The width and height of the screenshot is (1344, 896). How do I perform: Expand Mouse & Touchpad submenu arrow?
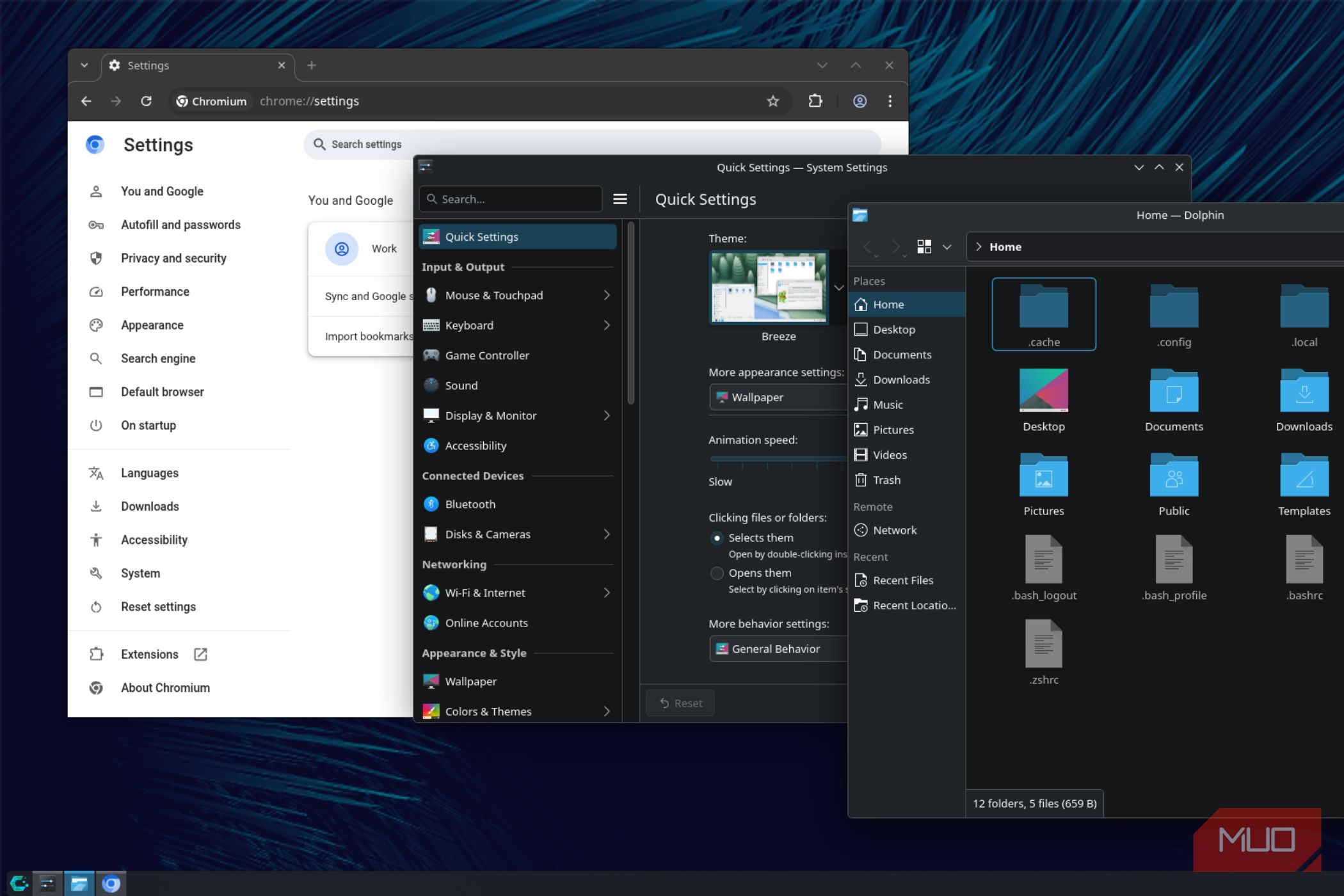(x=607, y=295)
